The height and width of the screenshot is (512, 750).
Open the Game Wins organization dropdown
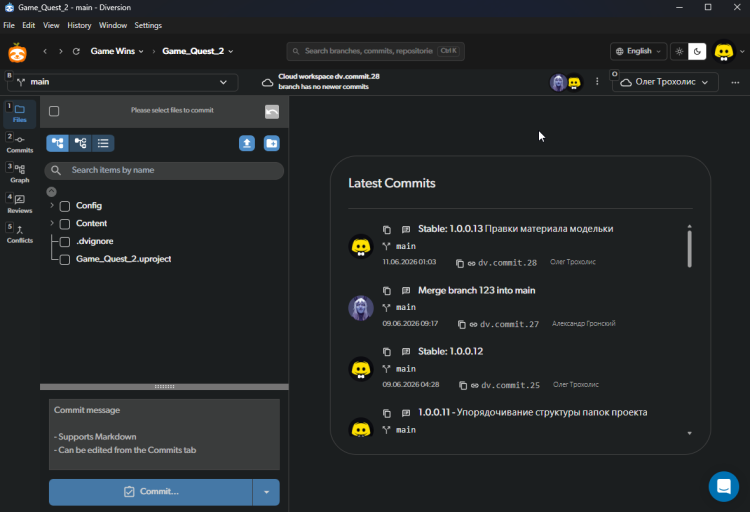pos(117,51)
